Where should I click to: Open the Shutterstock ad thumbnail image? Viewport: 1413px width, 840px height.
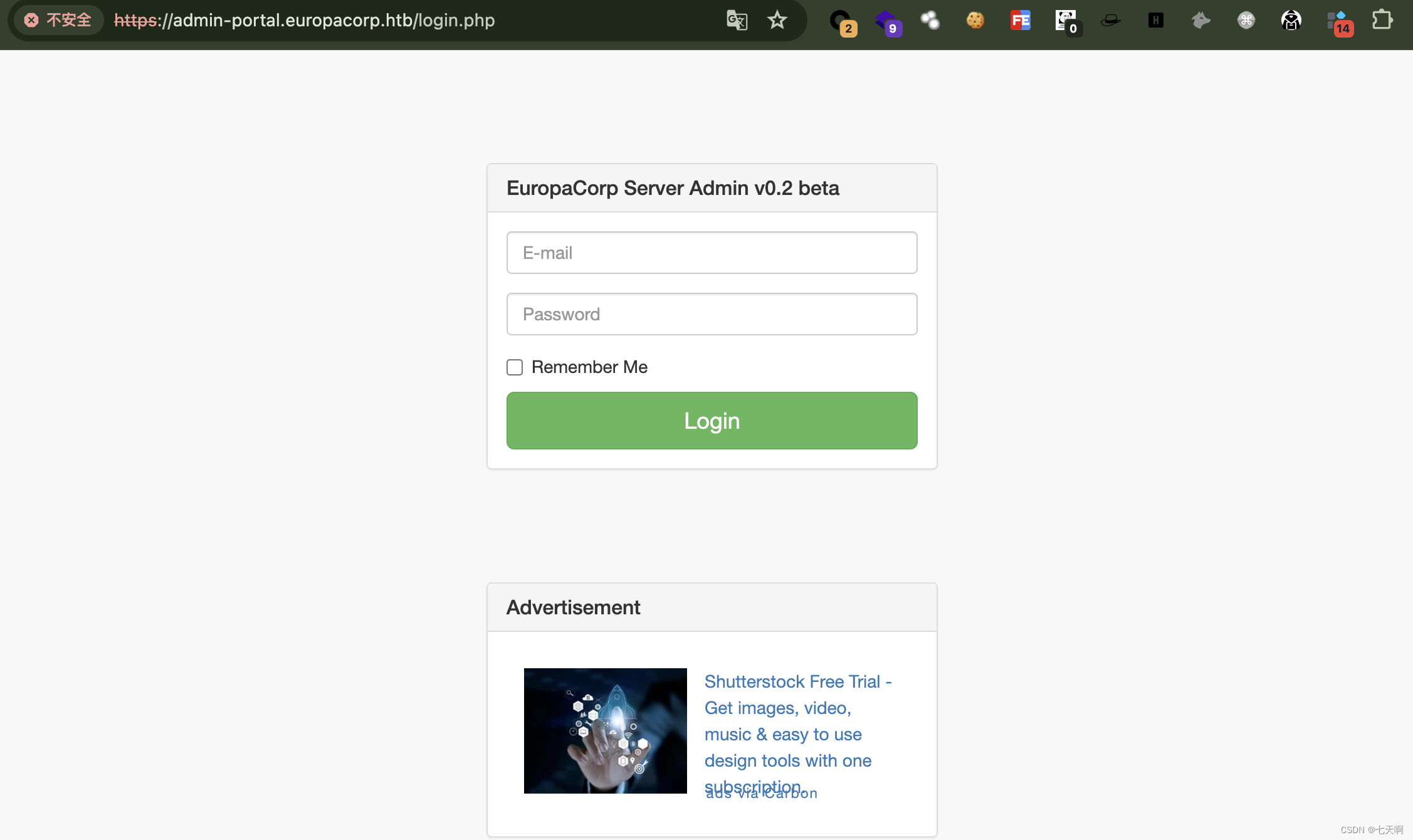[x=605, y=731]
